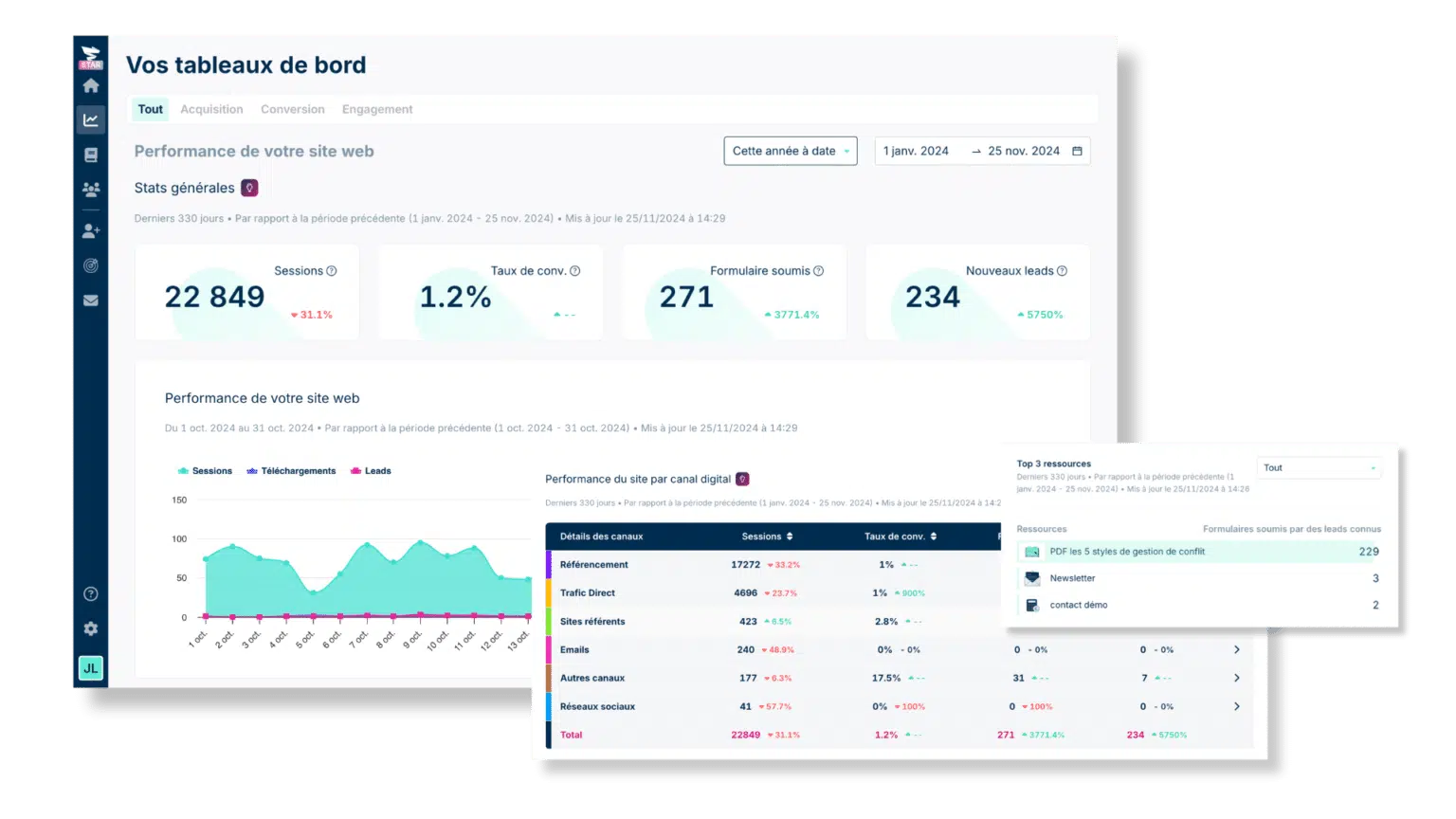The image size is (1456, 819).
Task: Open the analytics chart icon in sidebar
Action: [x=91, y=120]
